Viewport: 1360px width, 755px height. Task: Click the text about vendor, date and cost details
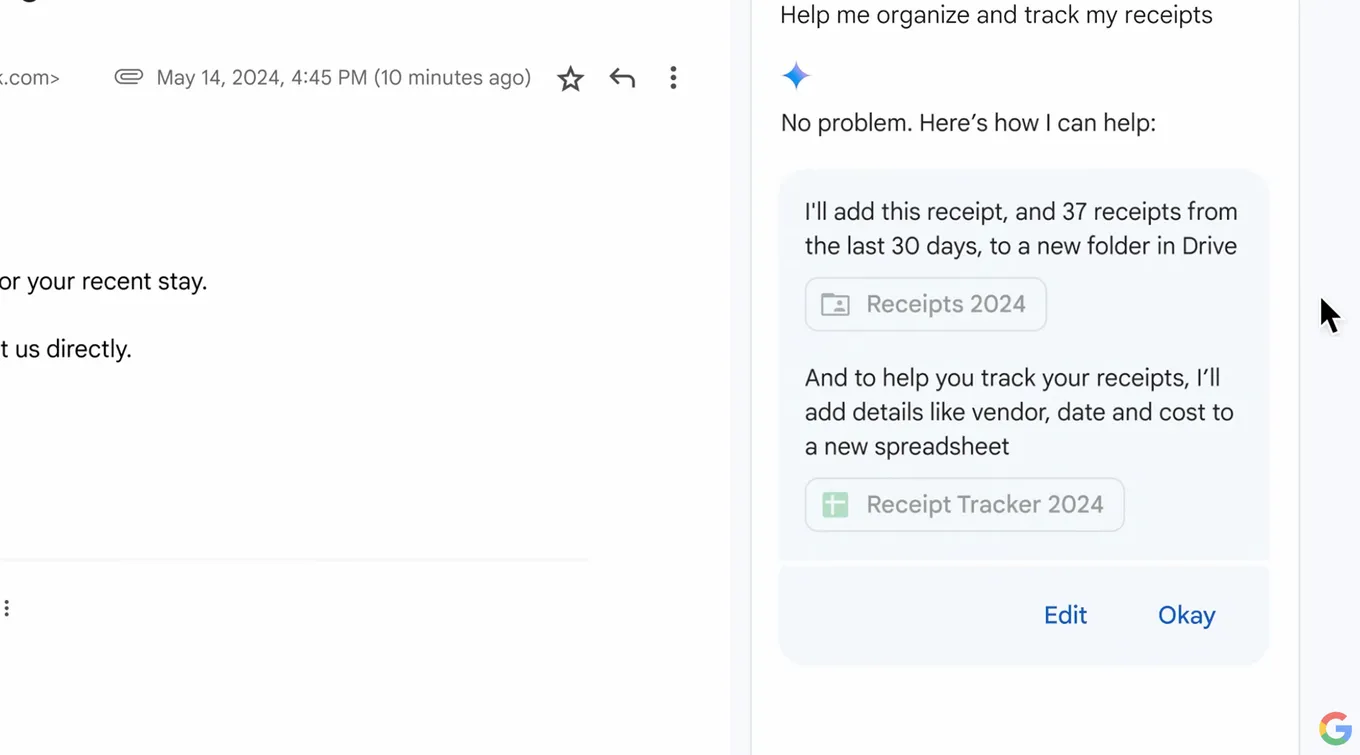[x=1019, y=412]
